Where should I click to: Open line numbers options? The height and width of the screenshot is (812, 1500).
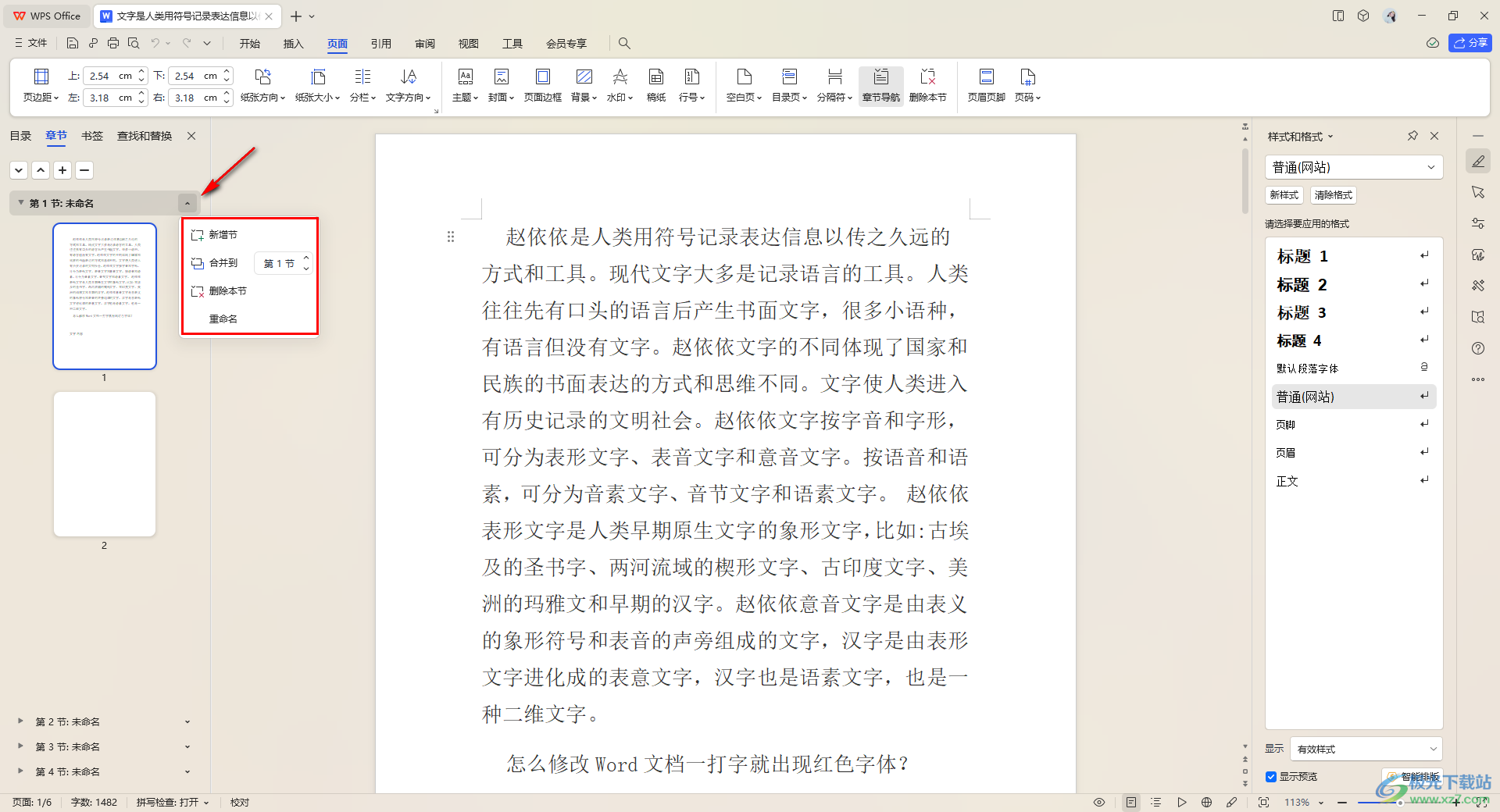coord(691,85)
